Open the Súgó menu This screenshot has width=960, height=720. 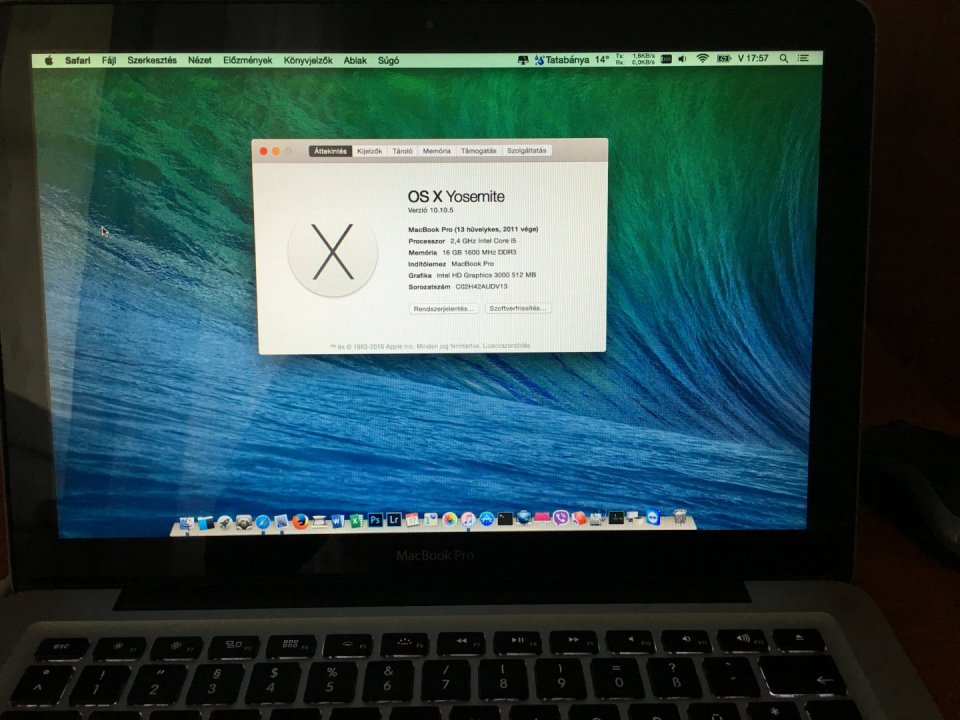pyautogui.click(x=388, y=60)
